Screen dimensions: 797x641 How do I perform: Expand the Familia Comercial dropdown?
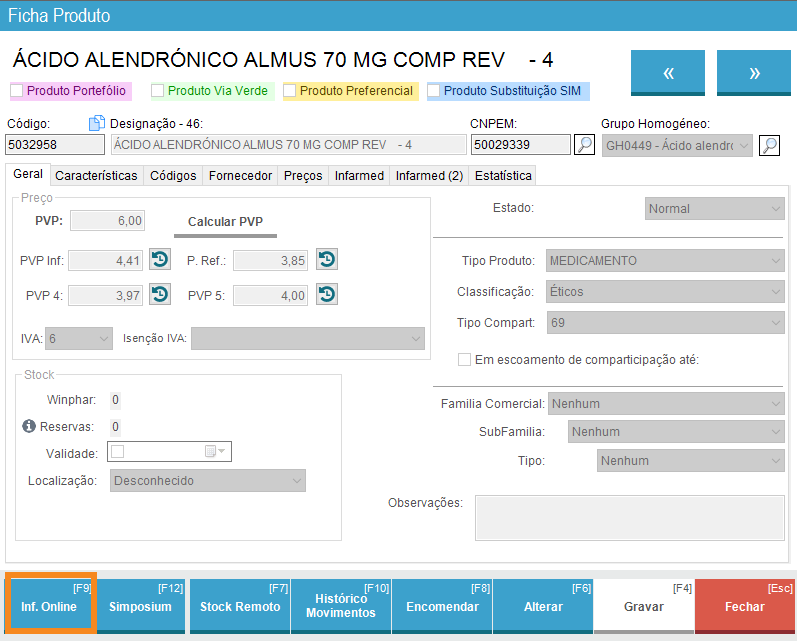(x=665, y=404)
